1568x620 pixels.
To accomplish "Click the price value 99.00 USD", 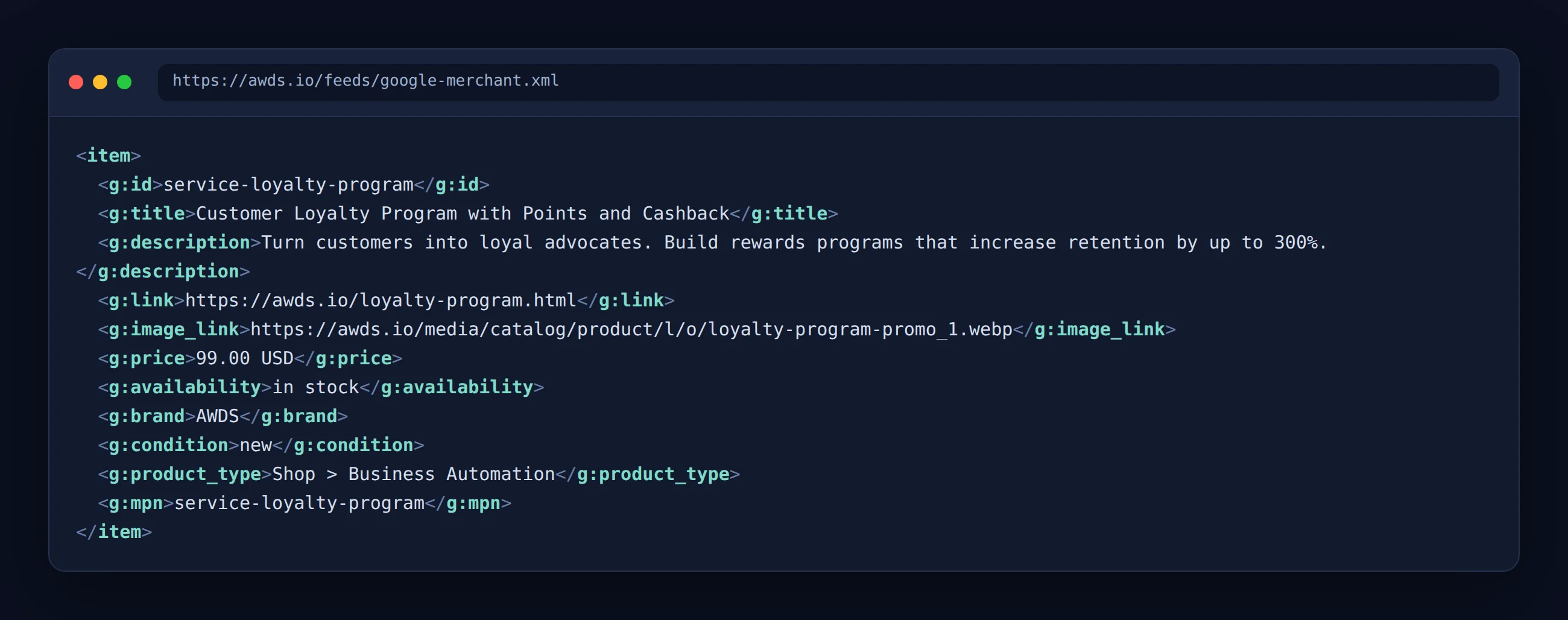I will pos(245,358).
